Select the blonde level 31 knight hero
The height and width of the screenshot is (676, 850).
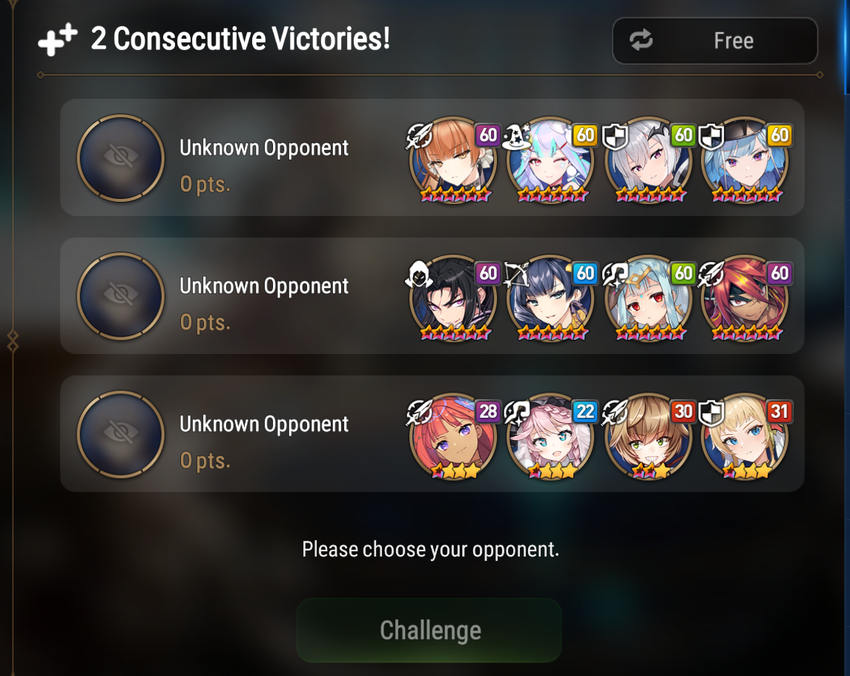click(x=745, y=436)
